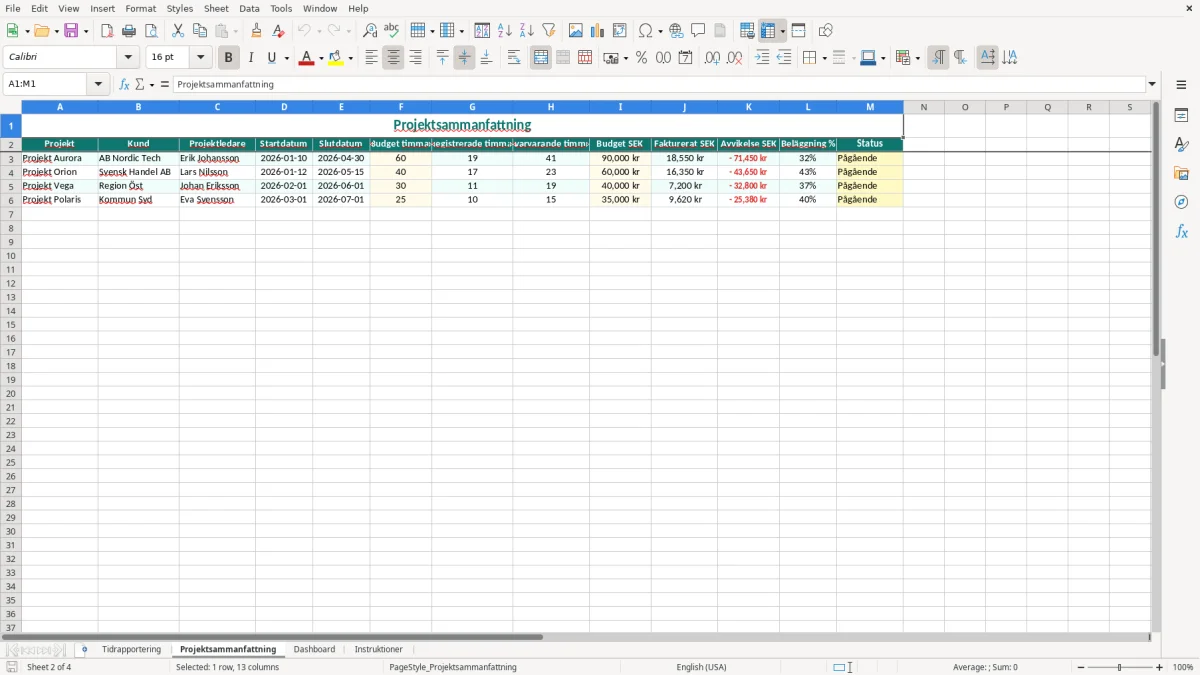Switch to the Dashboard sheet tab
The width and height of the screenshot is (1200, 675).
[x=314, y=650]
